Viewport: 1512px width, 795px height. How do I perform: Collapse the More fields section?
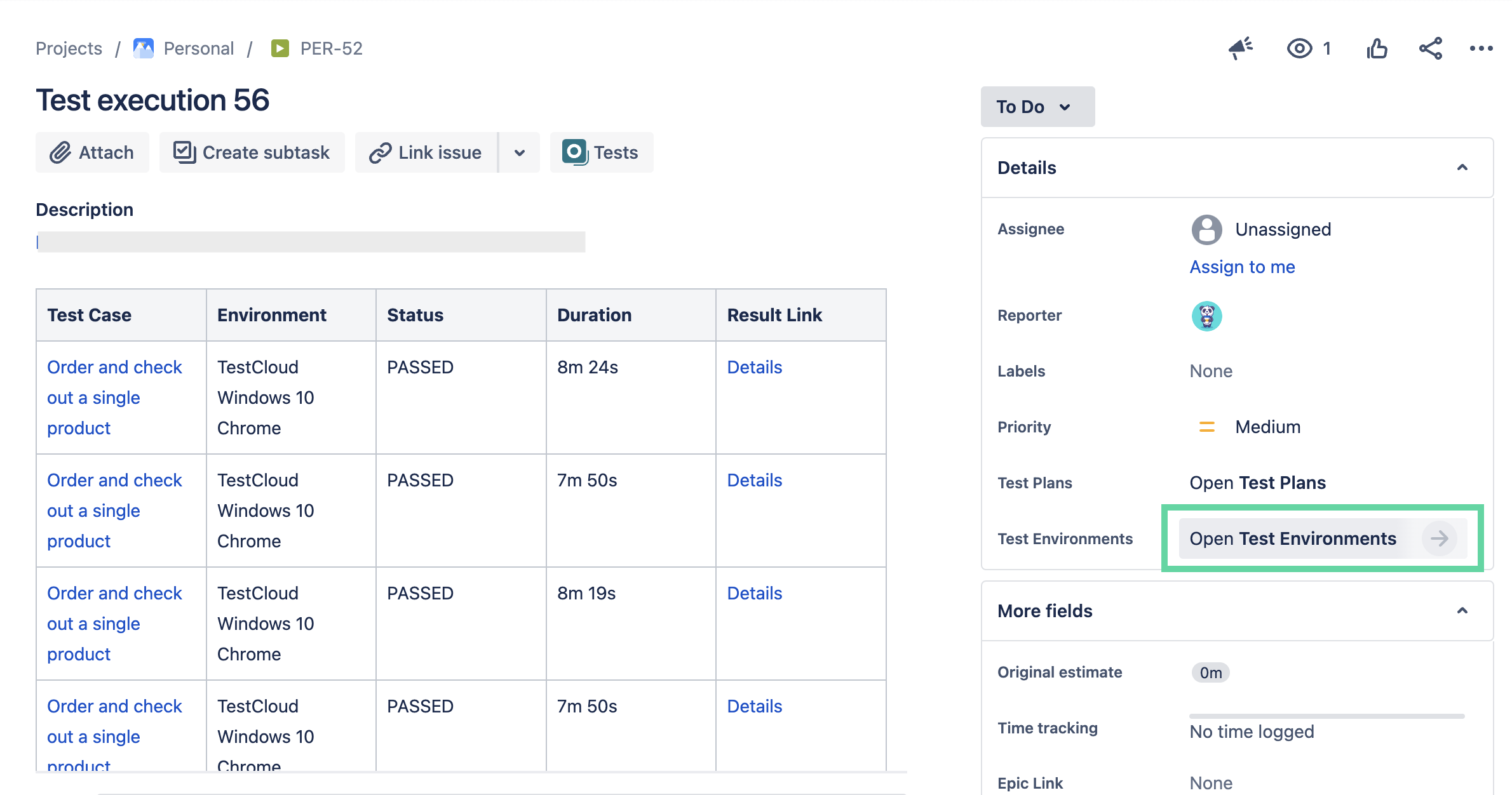pyautogui.click(x=1462, y=611)
